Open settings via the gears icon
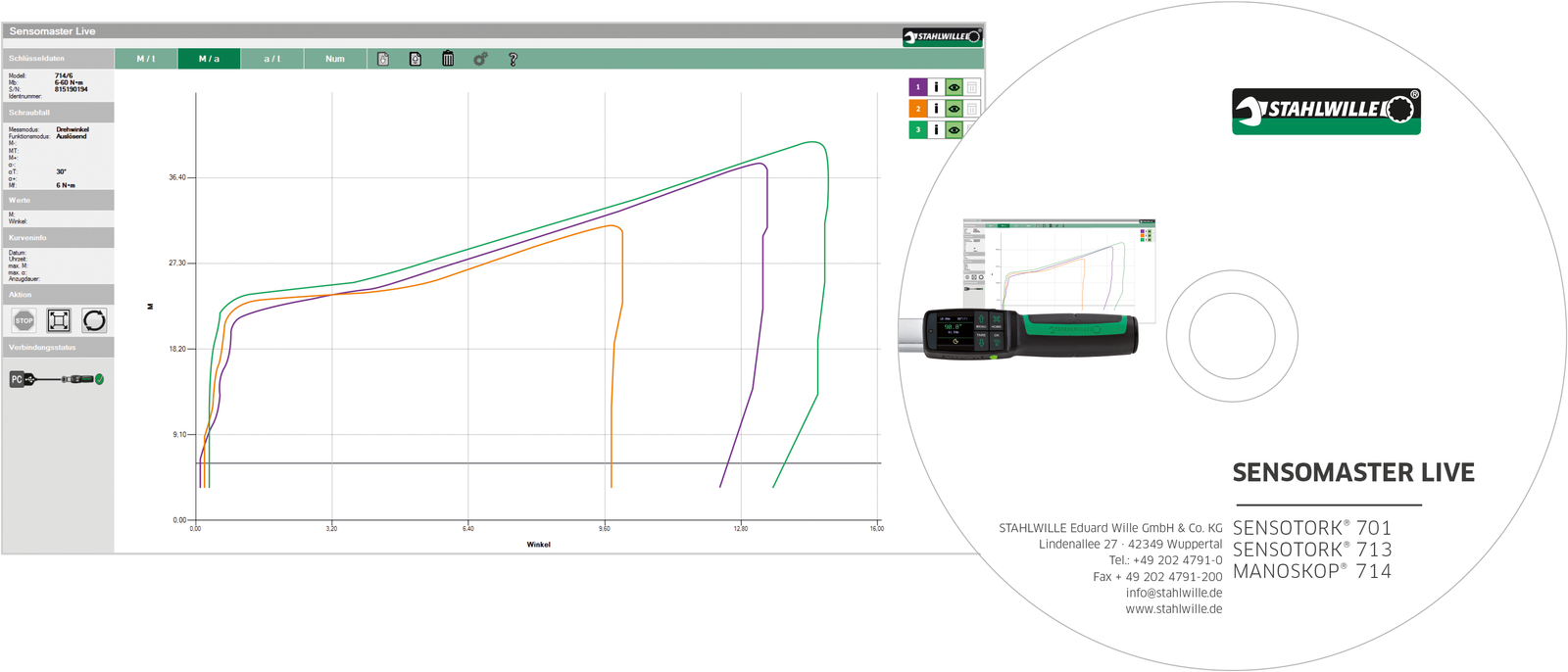The image size is (1568, 672). [480, 59]
